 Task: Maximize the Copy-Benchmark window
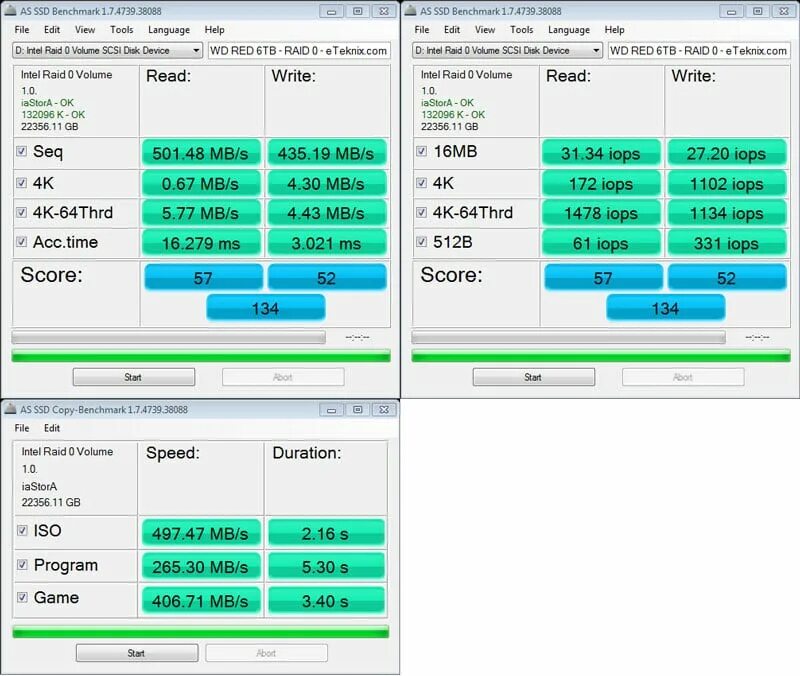[x=358, y=410]
